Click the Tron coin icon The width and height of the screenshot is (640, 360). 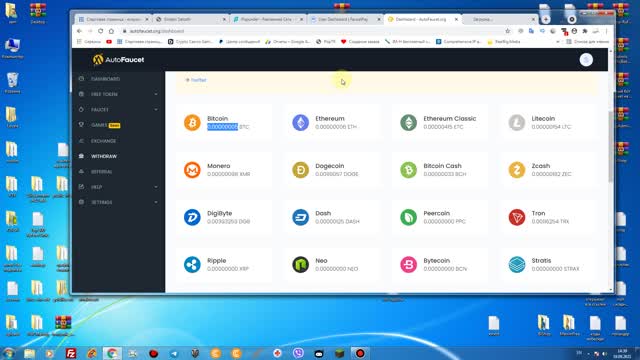[x=517, y=217]
